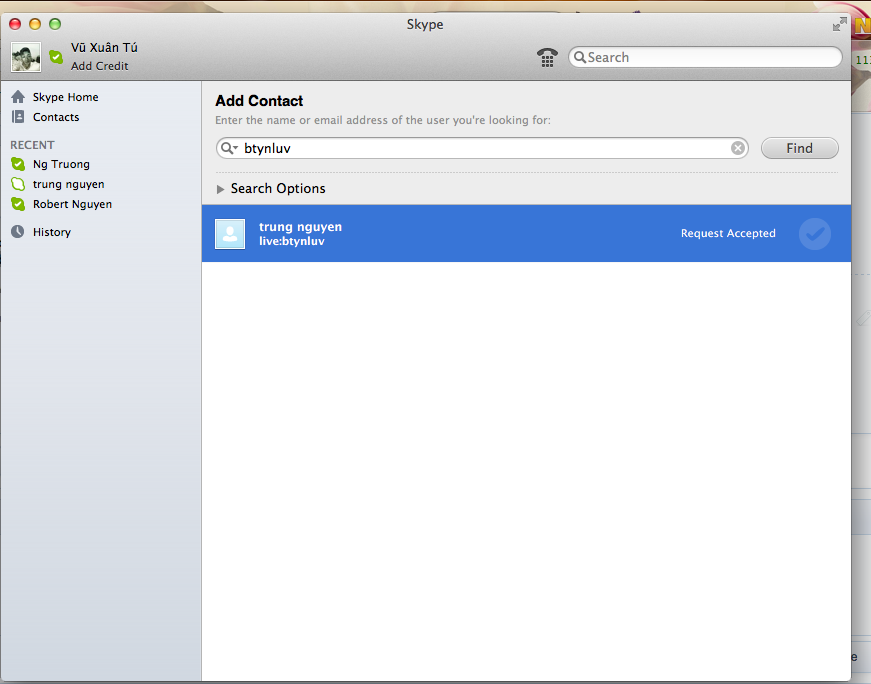Click Robert Nguyen's status icon
Screen dimensions: 871x684
pyautogui.click(x=18, y=204)
